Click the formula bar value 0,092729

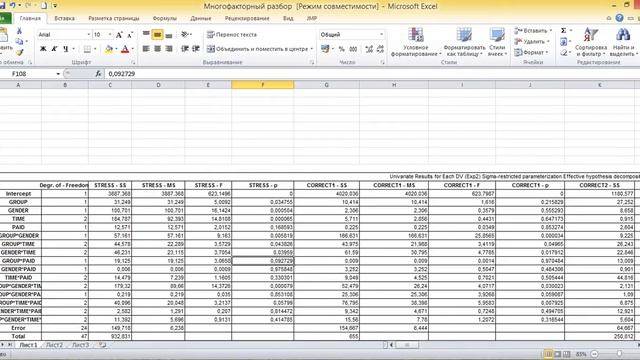[x=122, y=74]
